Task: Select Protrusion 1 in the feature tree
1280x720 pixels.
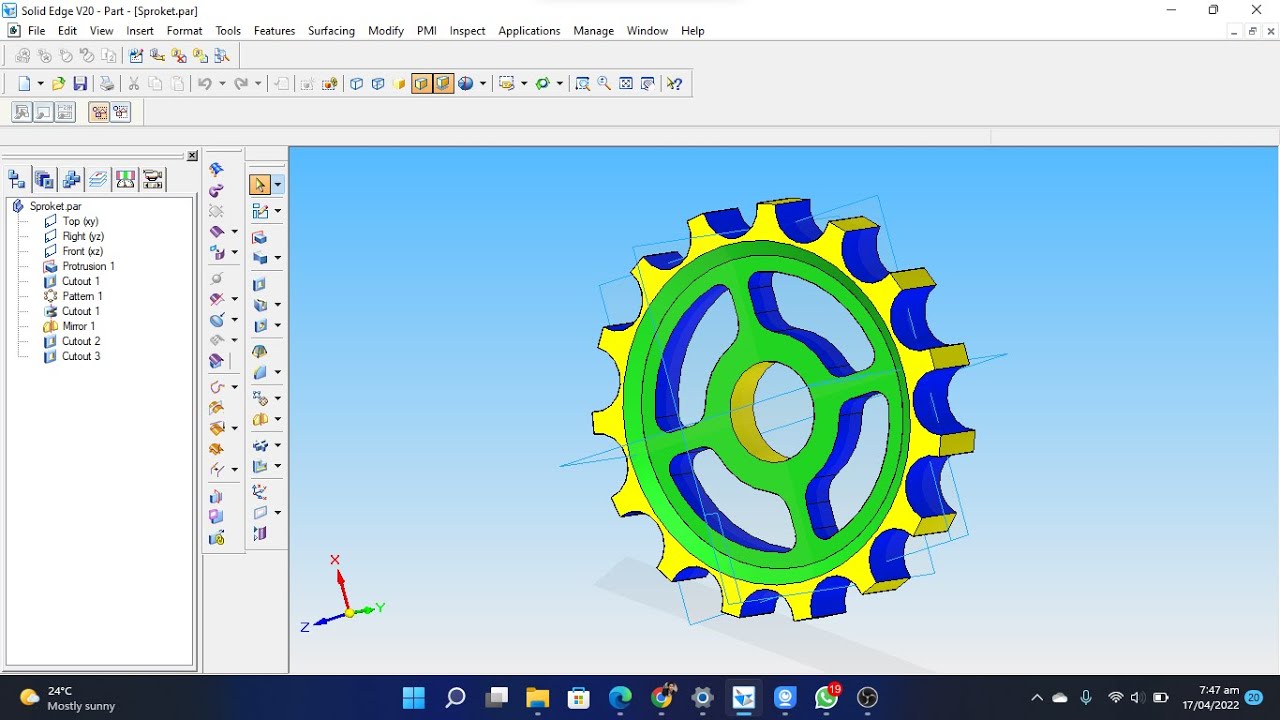Action: click(x=88, y=266)
